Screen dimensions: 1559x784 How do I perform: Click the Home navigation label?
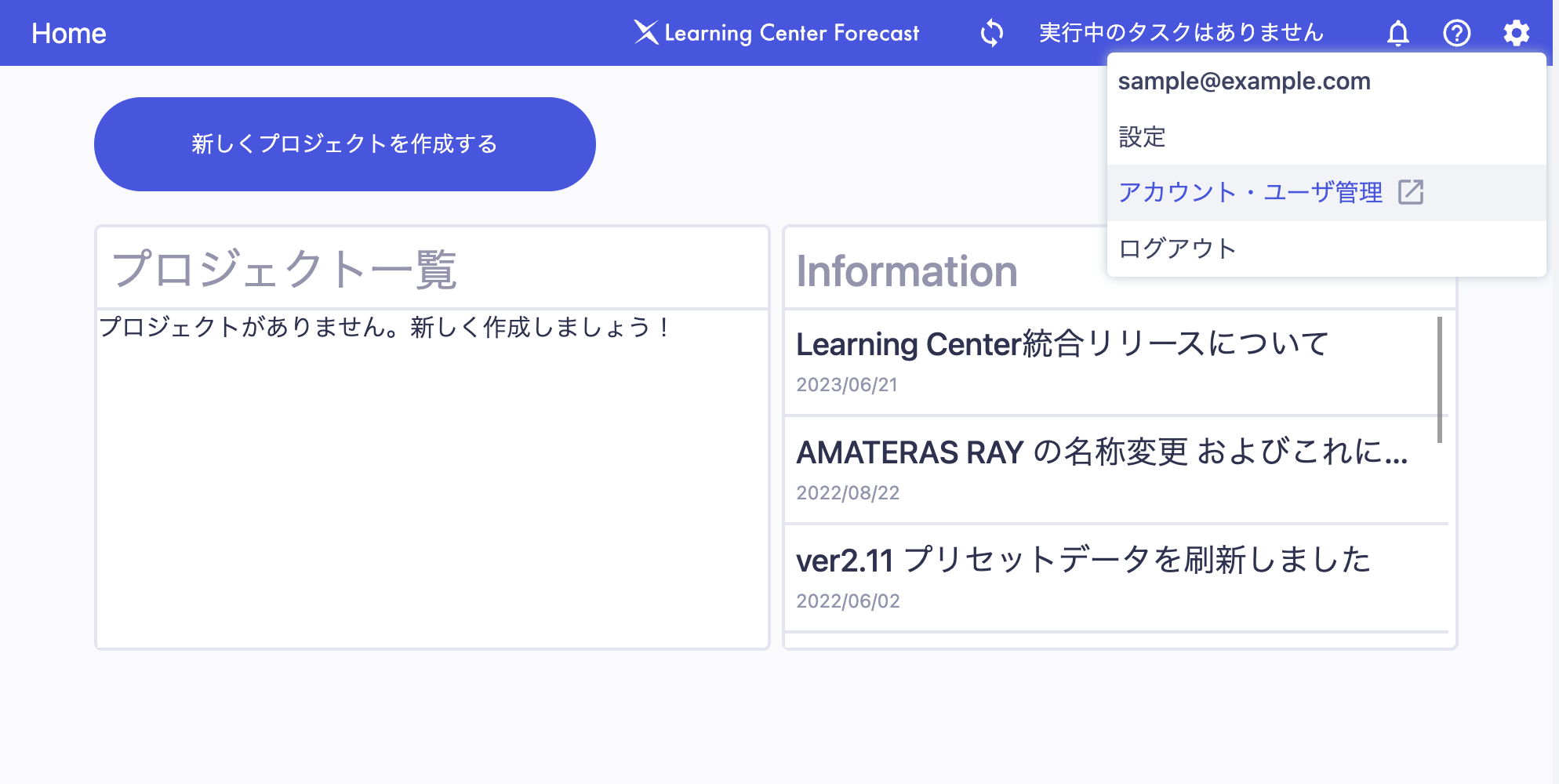(69, 33)
